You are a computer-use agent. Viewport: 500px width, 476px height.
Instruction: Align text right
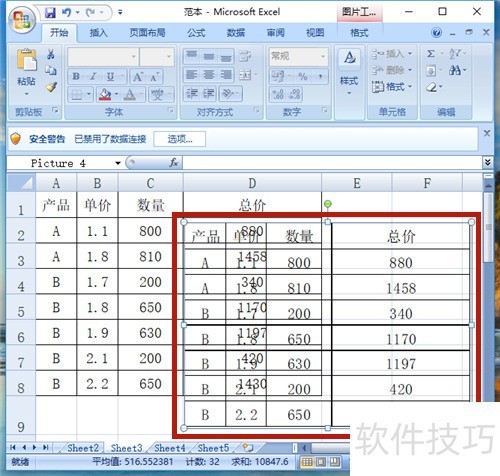coord(226,75)
